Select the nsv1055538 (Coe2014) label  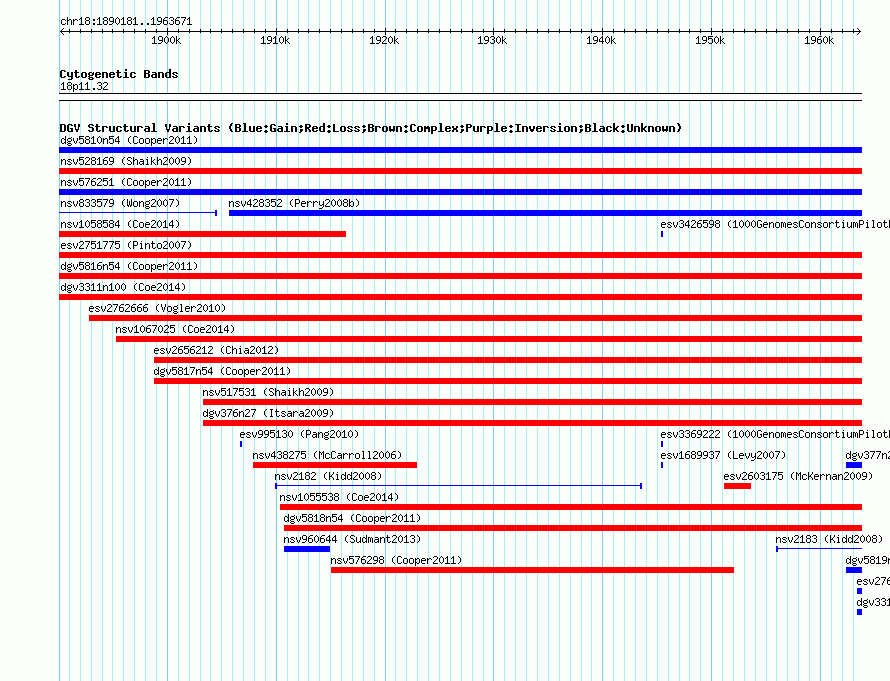click(339, 497)
